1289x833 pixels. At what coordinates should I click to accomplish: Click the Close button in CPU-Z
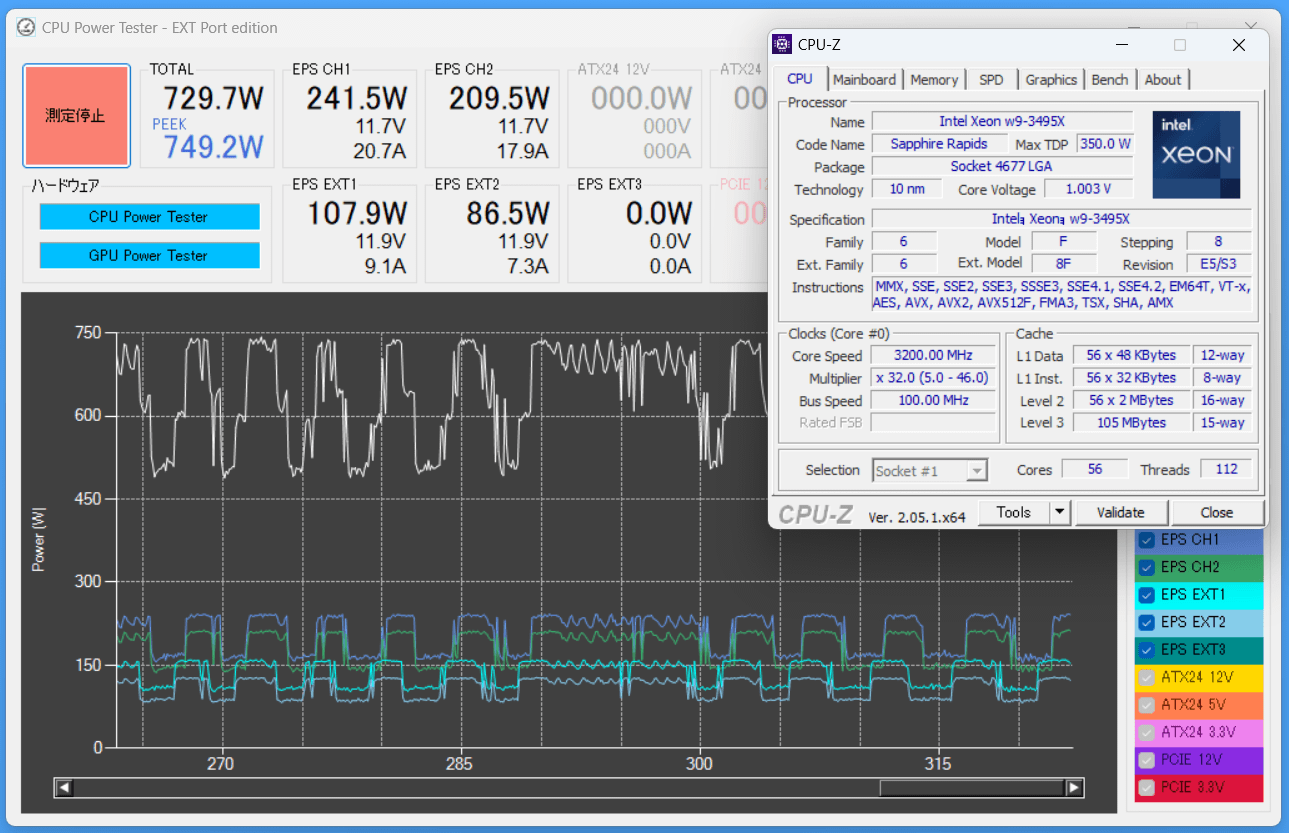[1217, 512]
